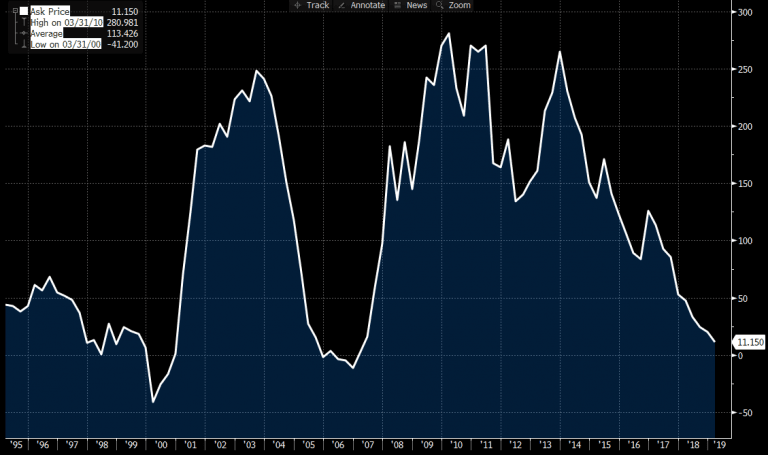768x455 pixels.
Task: Click the '95 year label on time axis
Action: coord(16,443)
